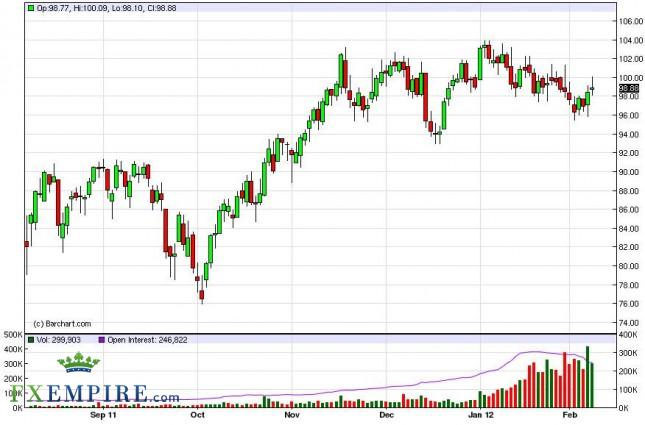This screenshot has height=425, width=645.
Task: Click the latest candlestick at 98.88
Action: (592, 88)
